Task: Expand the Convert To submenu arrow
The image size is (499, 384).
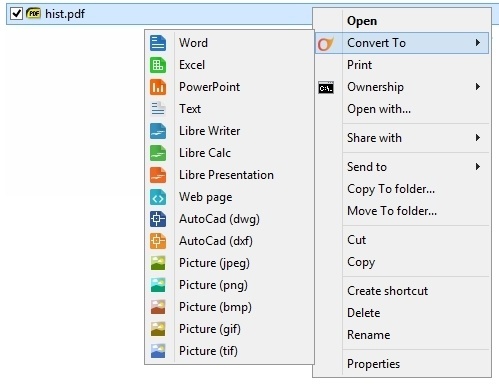Action: click(478, 43)
